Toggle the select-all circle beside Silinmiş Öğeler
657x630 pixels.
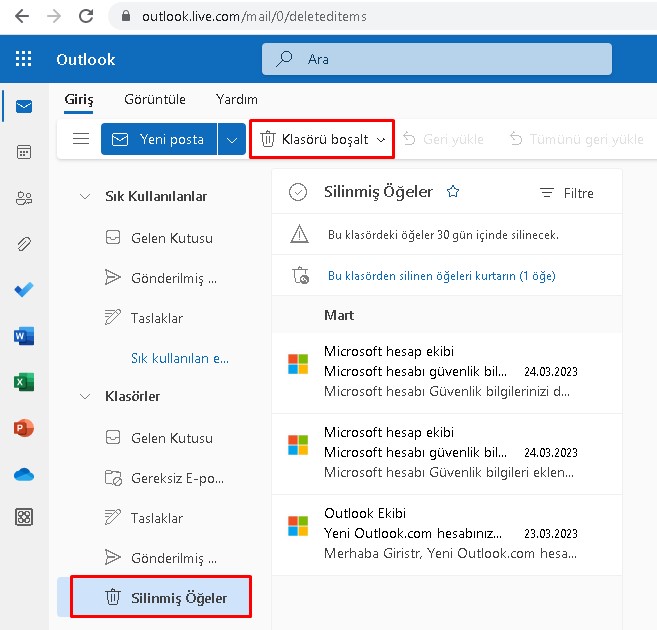click(297, 192)
